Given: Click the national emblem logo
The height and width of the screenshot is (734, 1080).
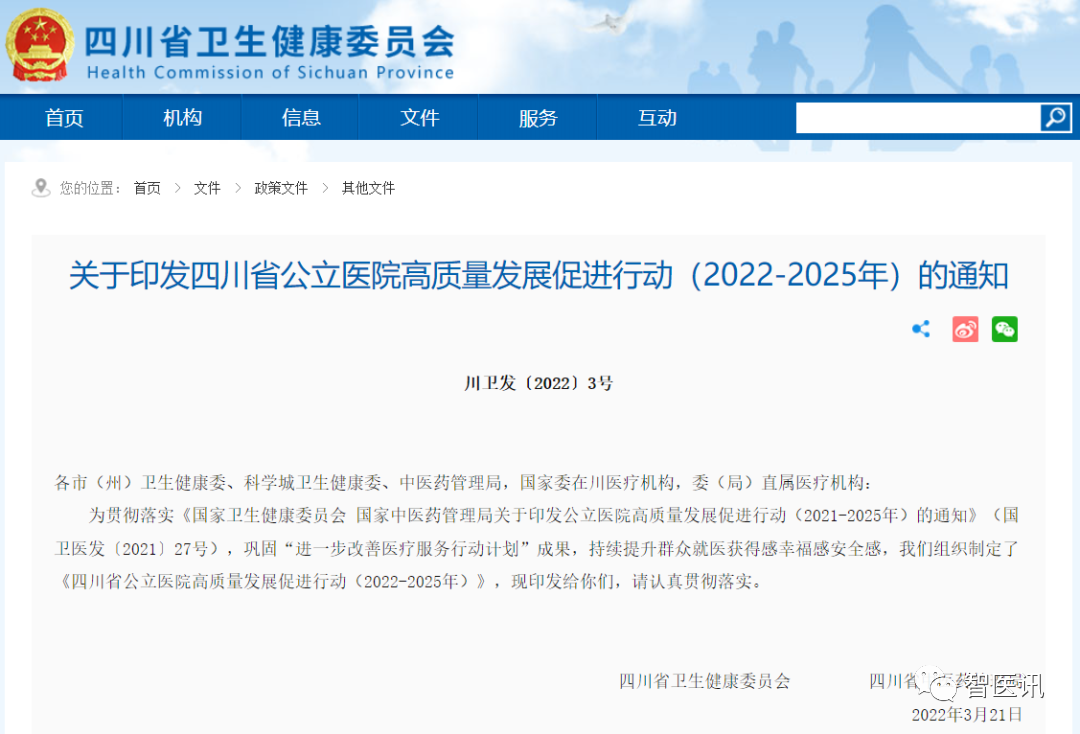Looking at the screenshot, I should 40,45.
